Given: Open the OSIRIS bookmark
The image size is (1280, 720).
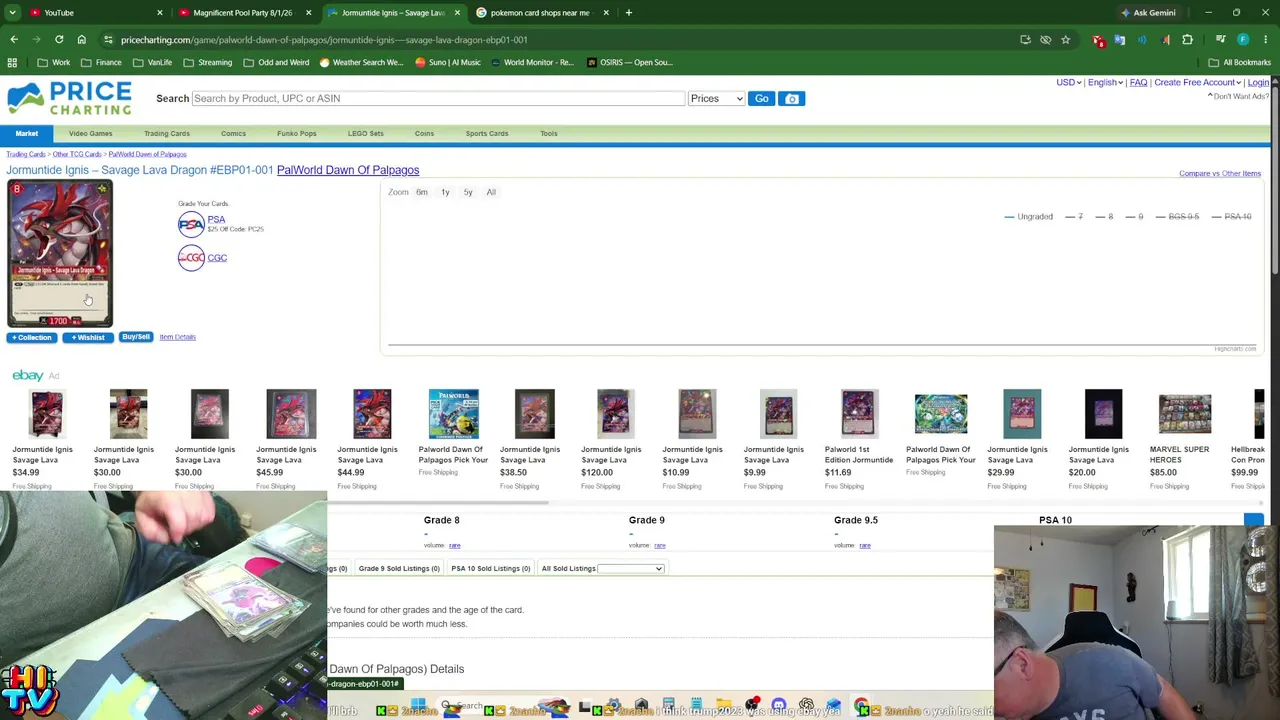Looking at the screenshot, I should coord(629,62).
